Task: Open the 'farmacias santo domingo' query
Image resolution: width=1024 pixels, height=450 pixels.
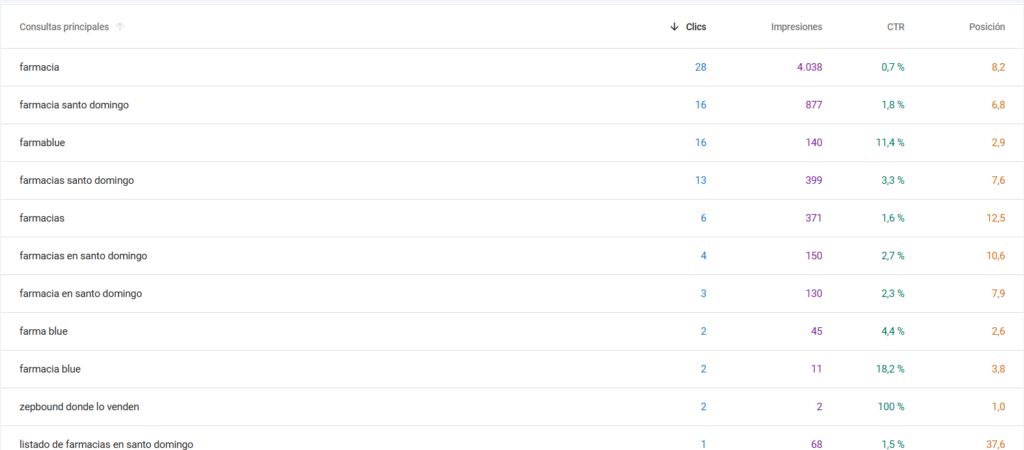Action: coord(512,180)
